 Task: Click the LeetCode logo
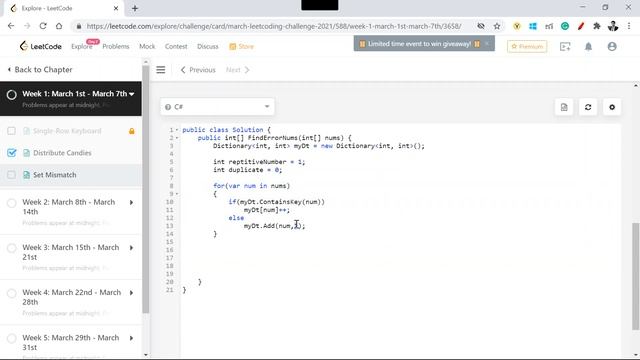coord(40,46)
